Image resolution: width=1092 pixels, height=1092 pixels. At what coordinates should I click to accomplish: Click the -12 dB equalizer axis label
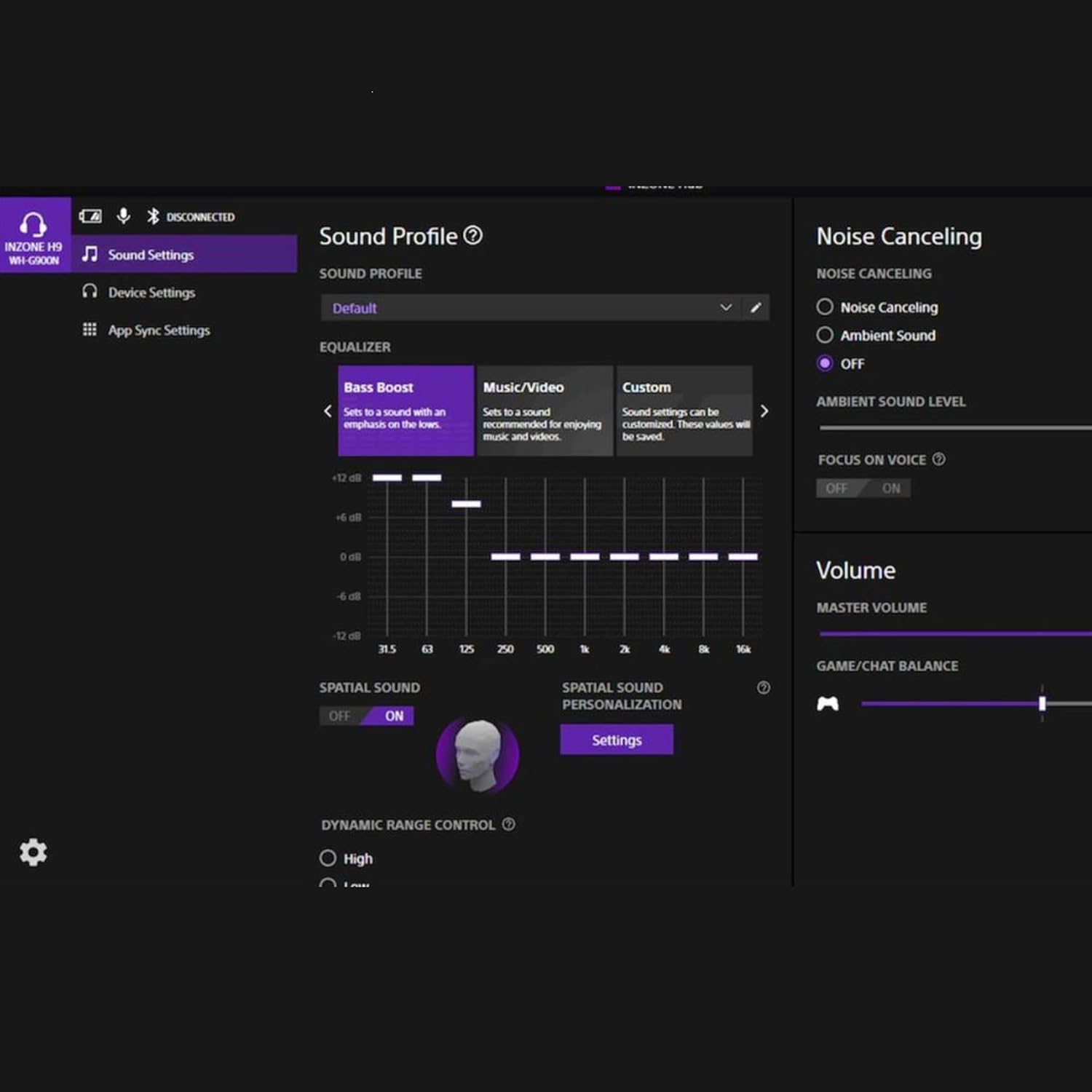pos(347,636)
